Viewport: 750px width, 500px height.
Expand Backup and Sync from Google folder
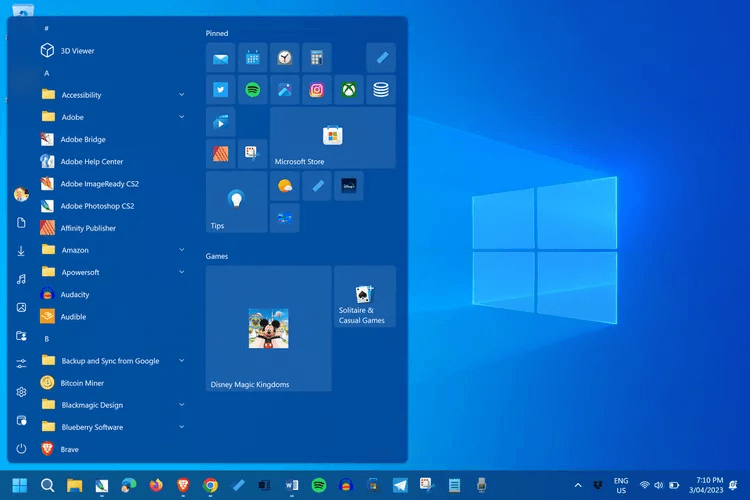(x=112, y=361)
